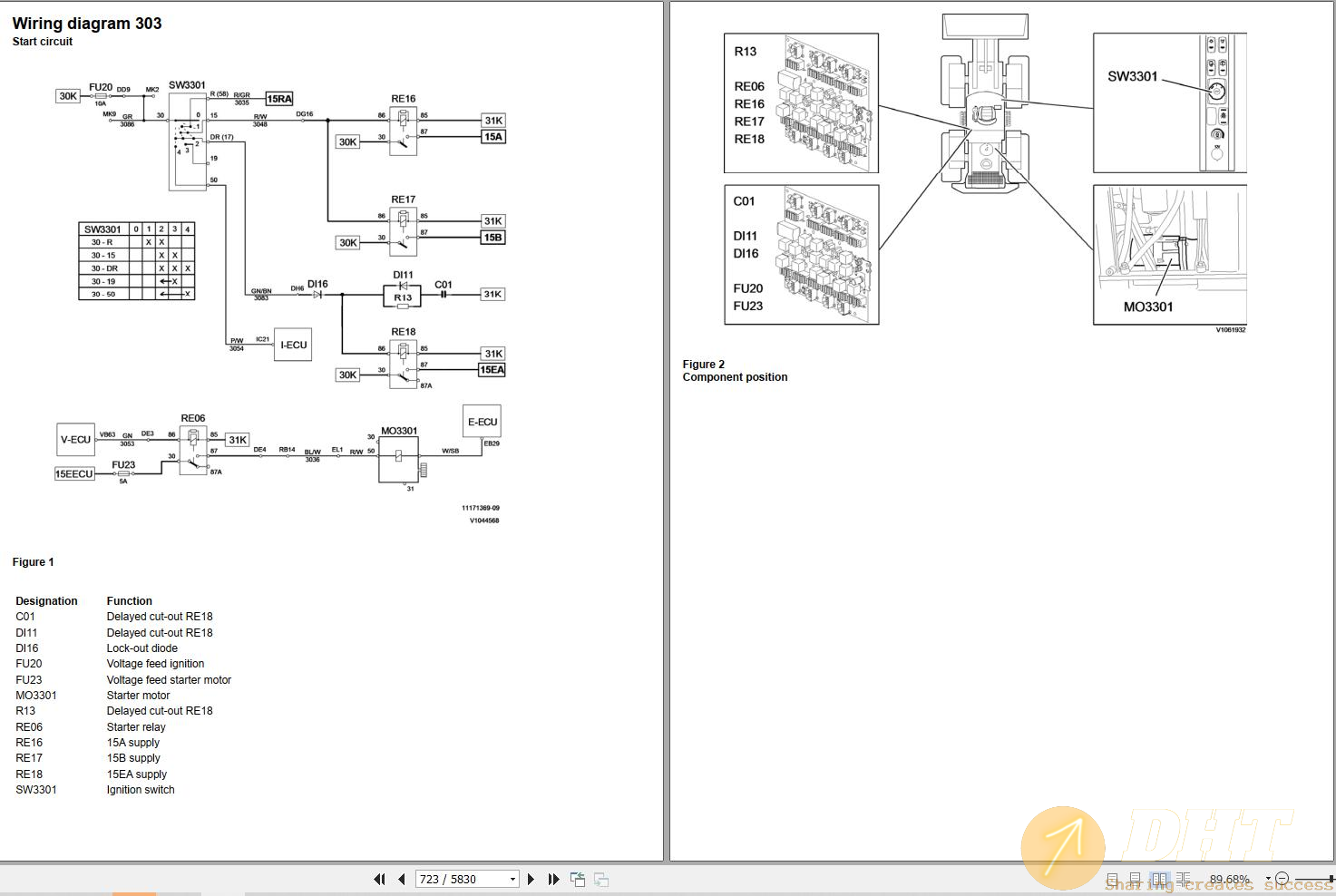Click the 'Wiring diagram 303' heading
The image size is (1336, 896).
87,24
